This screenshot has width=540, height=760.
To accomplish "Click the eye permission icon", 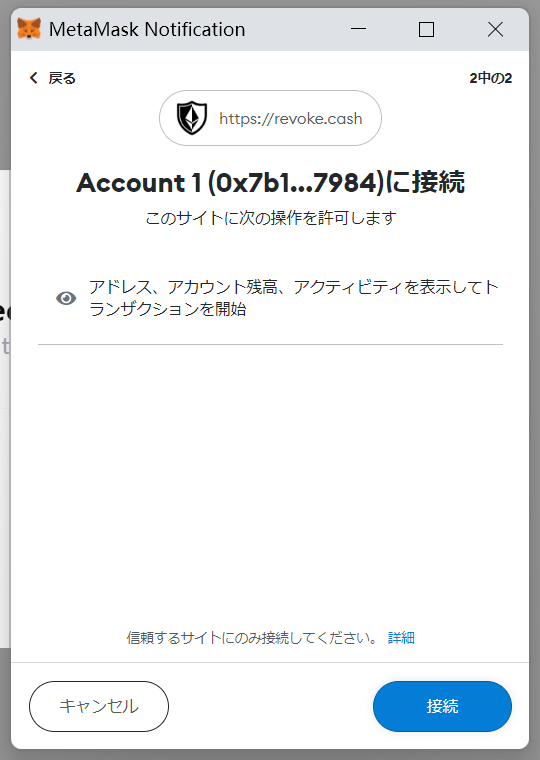I will [x=66, y=298].
